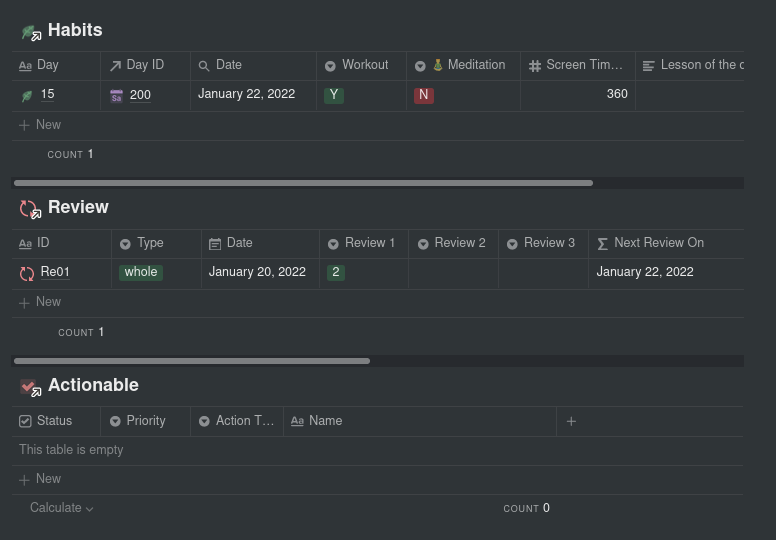Click the sigma icon in Next Review On header
This screenshot has width=776, height=540.
pyautogui.click(x=602, y=244)
